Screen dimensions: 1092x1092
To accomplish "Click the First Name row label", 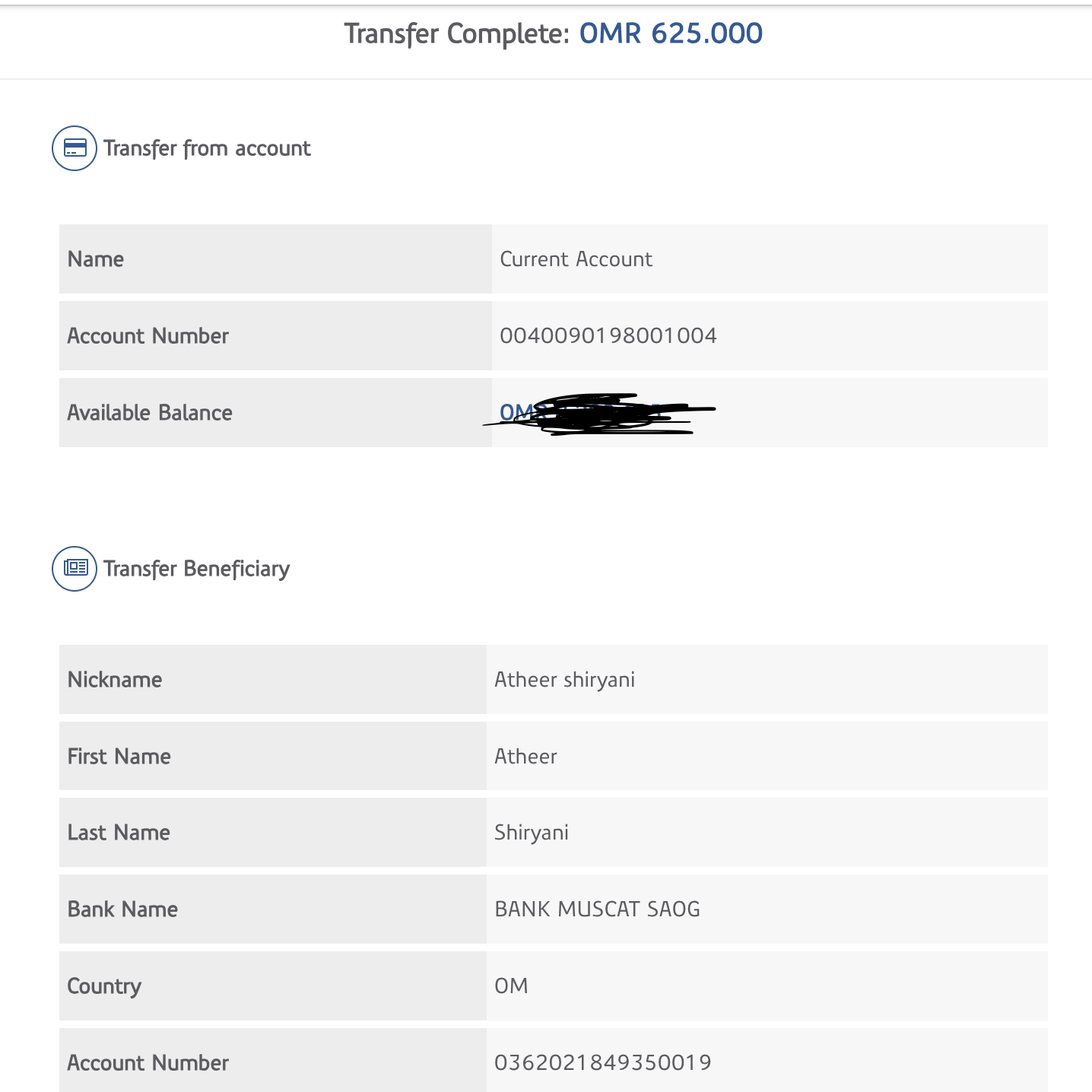I will (119, 757).
